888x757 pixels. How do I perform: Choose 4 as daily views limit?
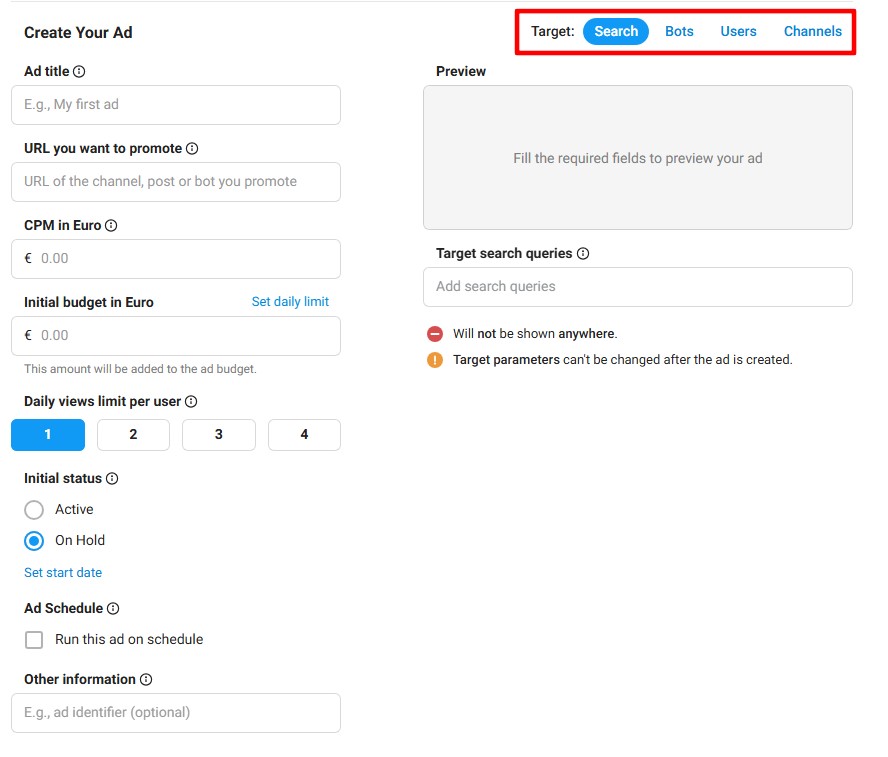pyautogui.click(x=304, y=435)
